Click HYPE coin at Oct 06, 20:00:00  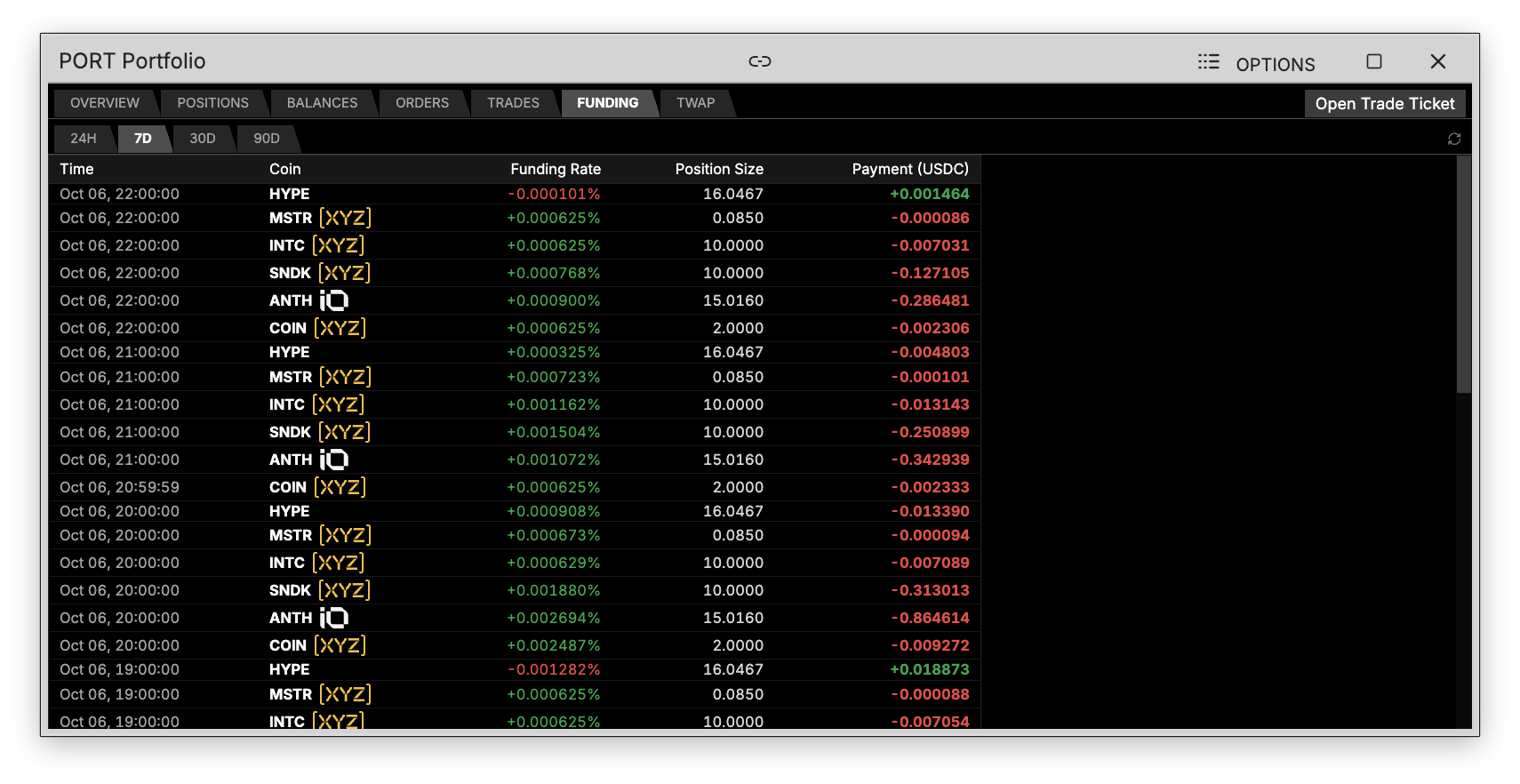(x=290, y=511)
